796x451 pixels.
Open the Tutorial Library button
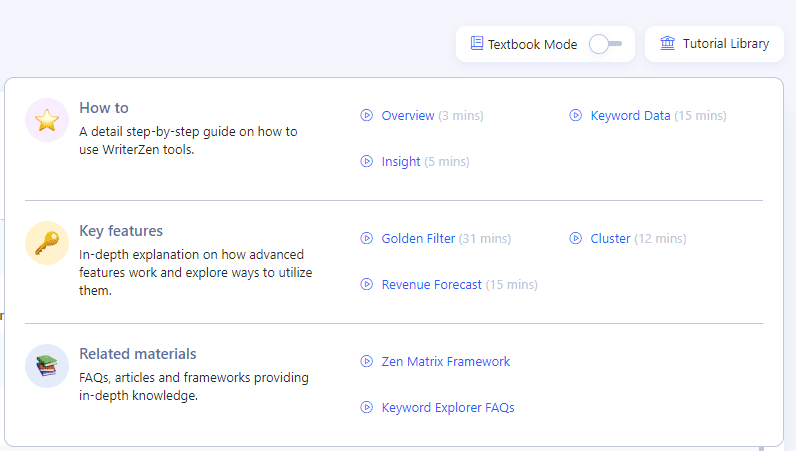[x=714, y=44]
